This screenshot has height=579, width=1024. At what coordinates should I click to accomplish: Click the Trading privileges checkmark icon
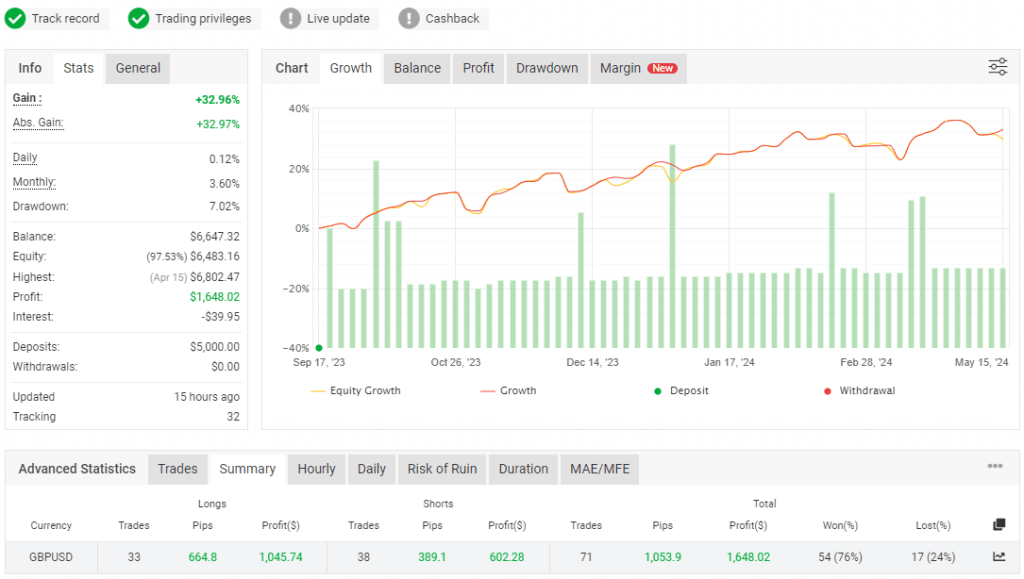[139, 18]
